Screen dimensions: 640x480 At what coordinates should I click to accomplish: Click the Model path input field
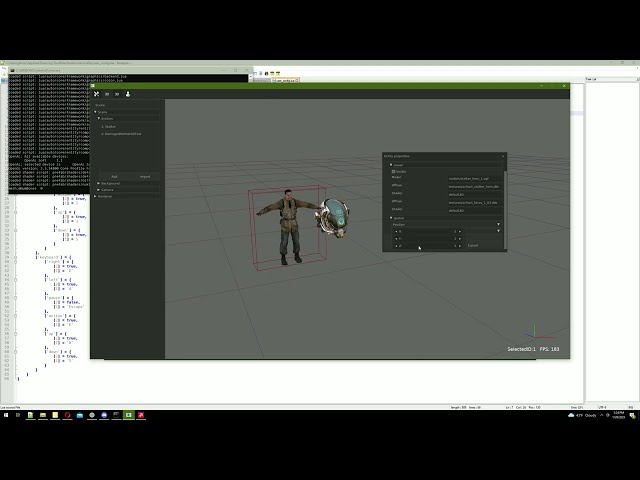point(475,179)
